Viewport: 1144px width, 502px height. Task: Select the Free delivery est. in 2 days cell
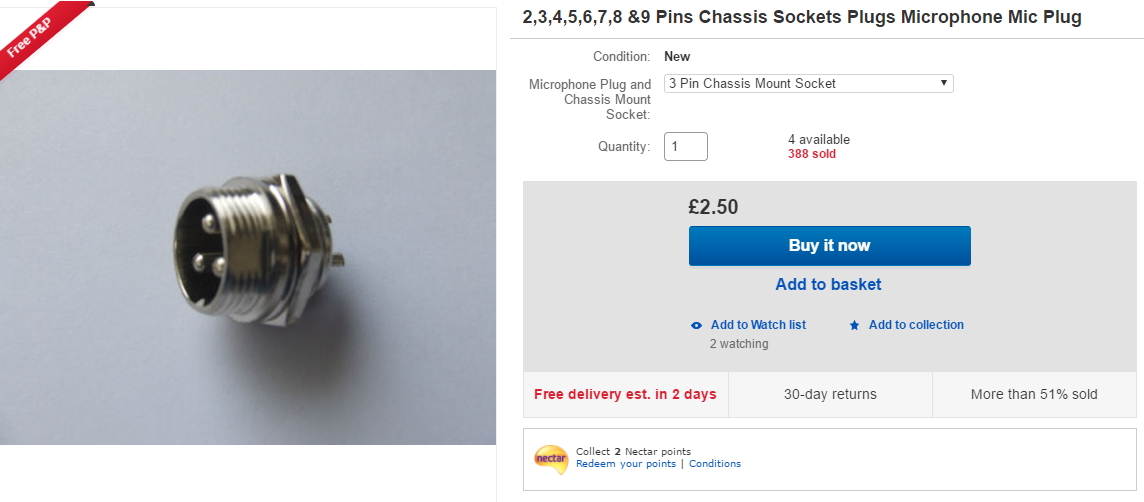625,394
